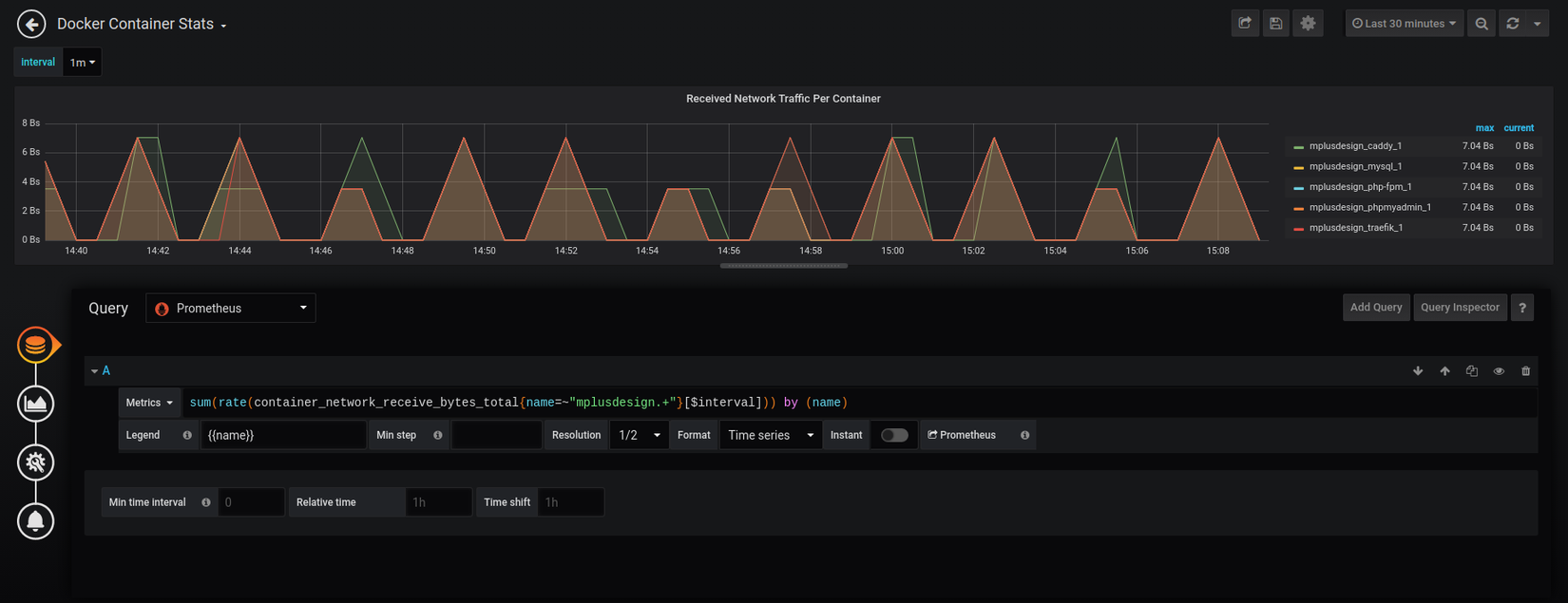Open dashboard settings gear icon
Image resolution: width=1568 pixels, height=603 pixels.
click(x=1308, y=24)
